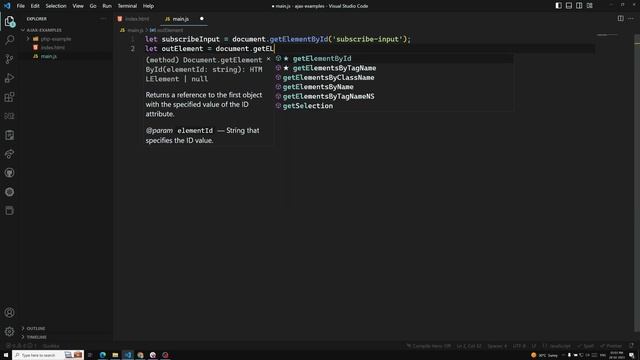
Task: Click VS Code icon in taskbar
Action: click(x=128, y=355)
